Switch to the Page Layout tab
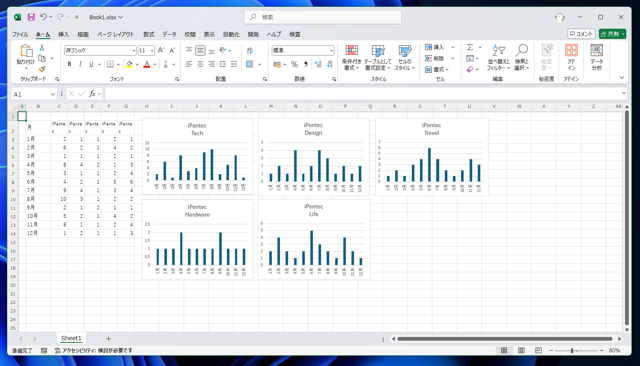 pyautogui.click(x=116, y=34)
